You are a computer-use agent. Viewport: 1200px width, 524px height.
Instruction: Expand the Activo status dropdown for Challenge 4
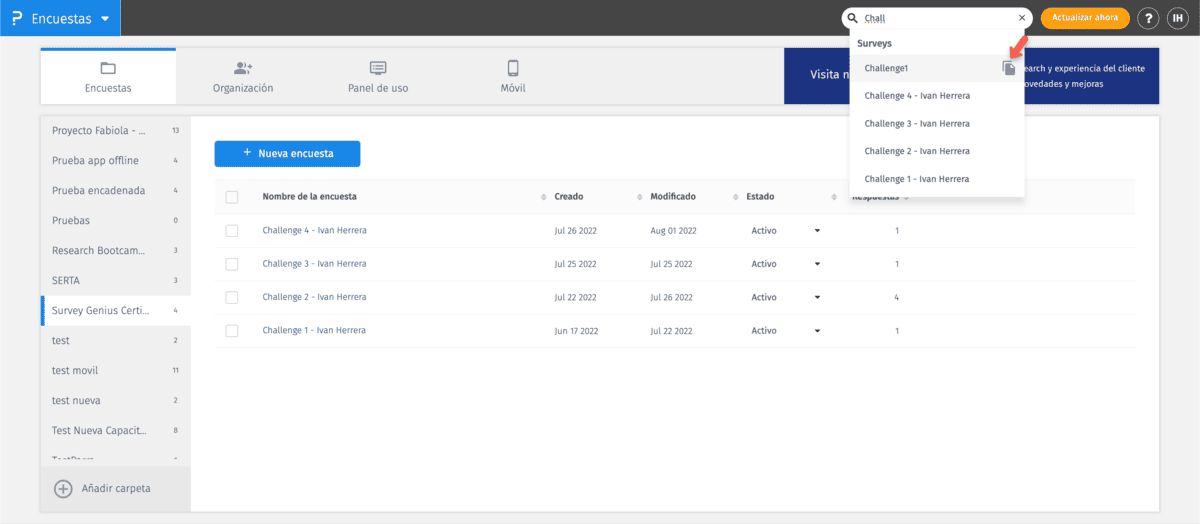(x=817, y=231)
